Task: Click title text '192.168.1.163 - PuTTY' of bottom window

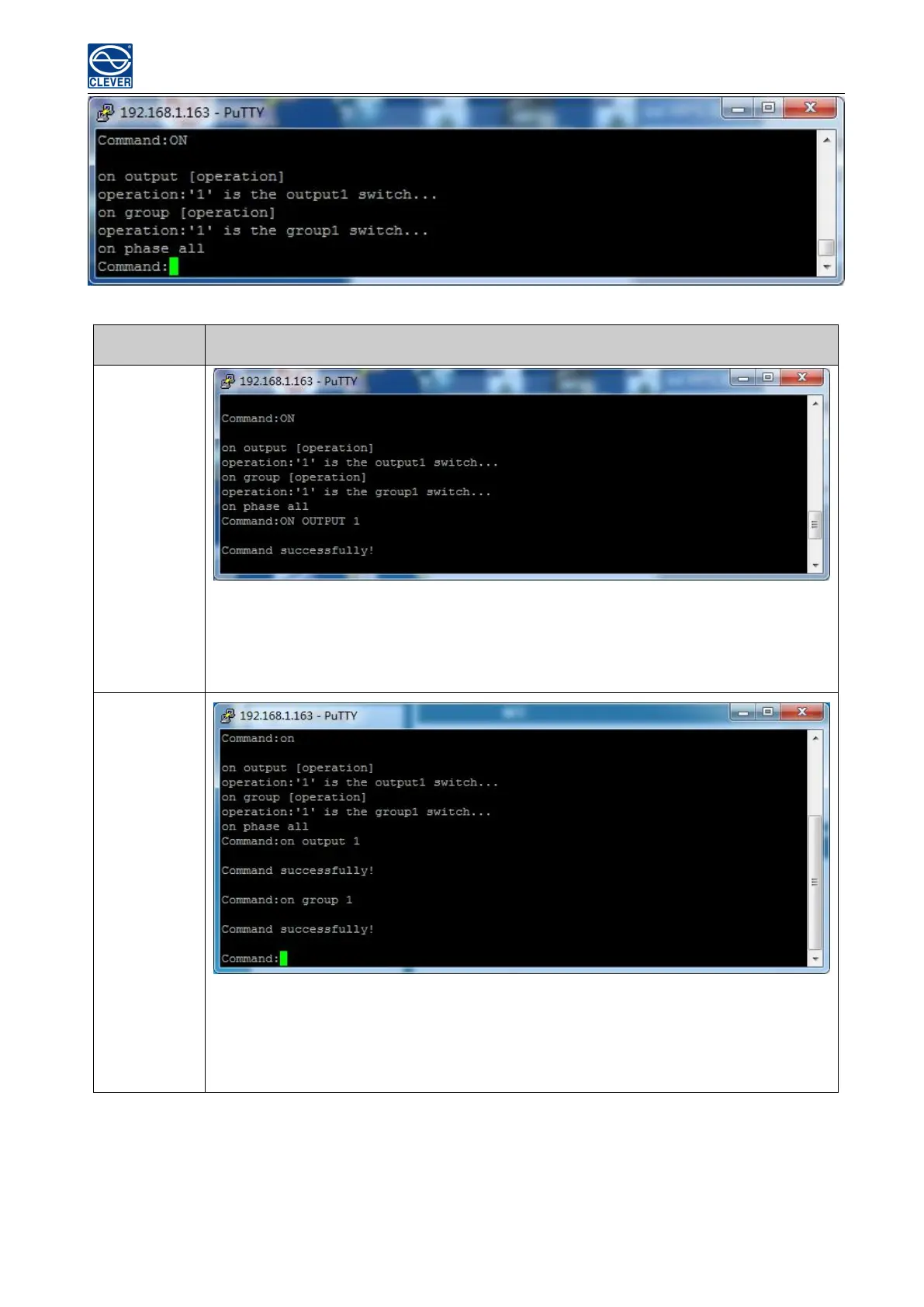Action: [298, 716]
